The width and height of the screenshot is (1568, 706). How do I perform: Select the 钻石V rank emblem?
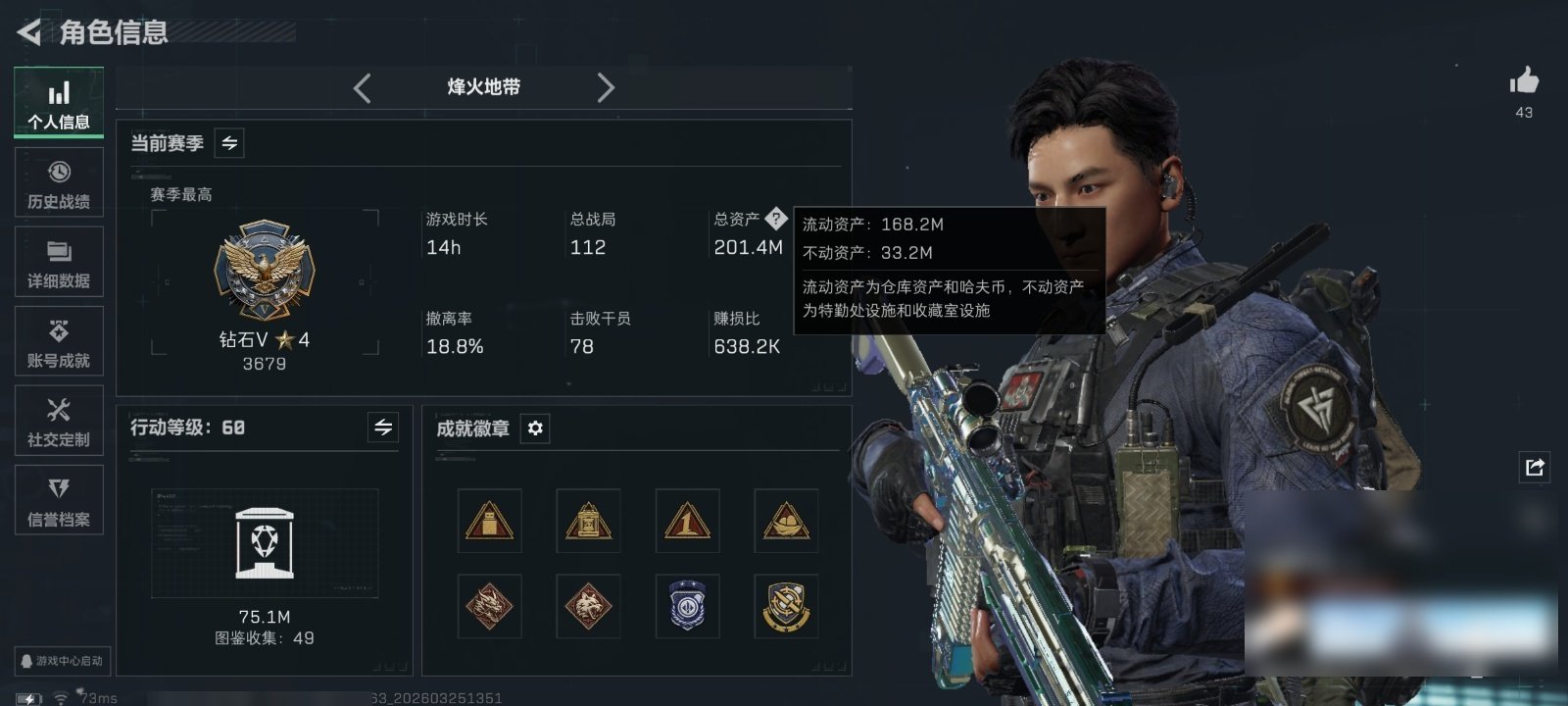[x=265, y=270]
